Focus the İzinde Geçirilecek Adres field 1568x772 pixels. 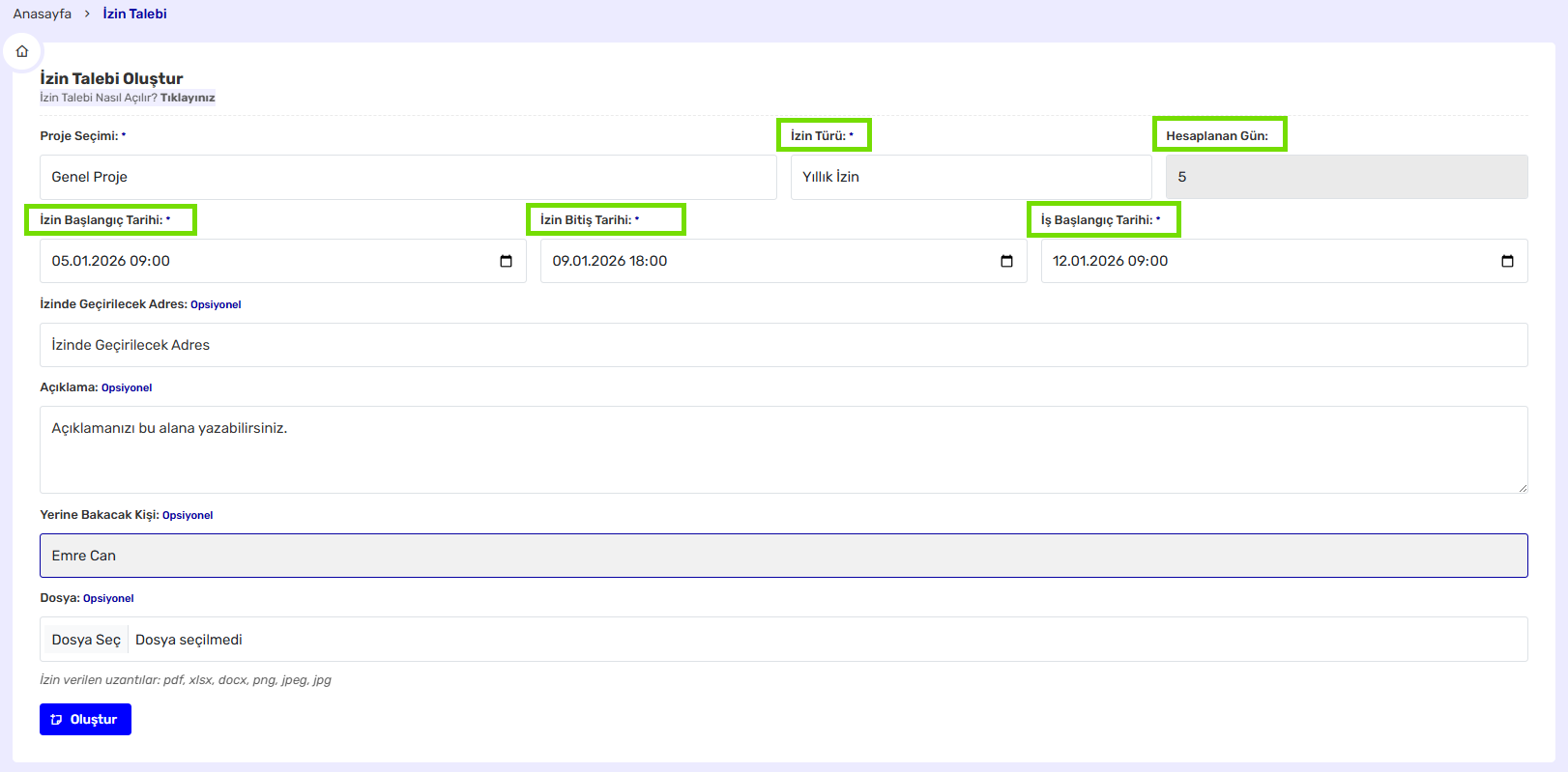[783, 345]
